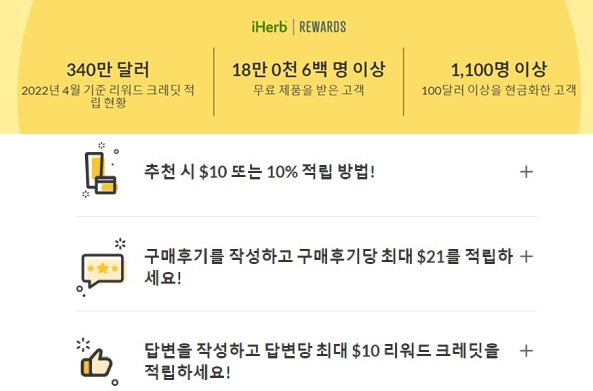Click the 2022년 4월 기준 리워드 크레딧 caption

pyautogui.click(x=108, y=96)
